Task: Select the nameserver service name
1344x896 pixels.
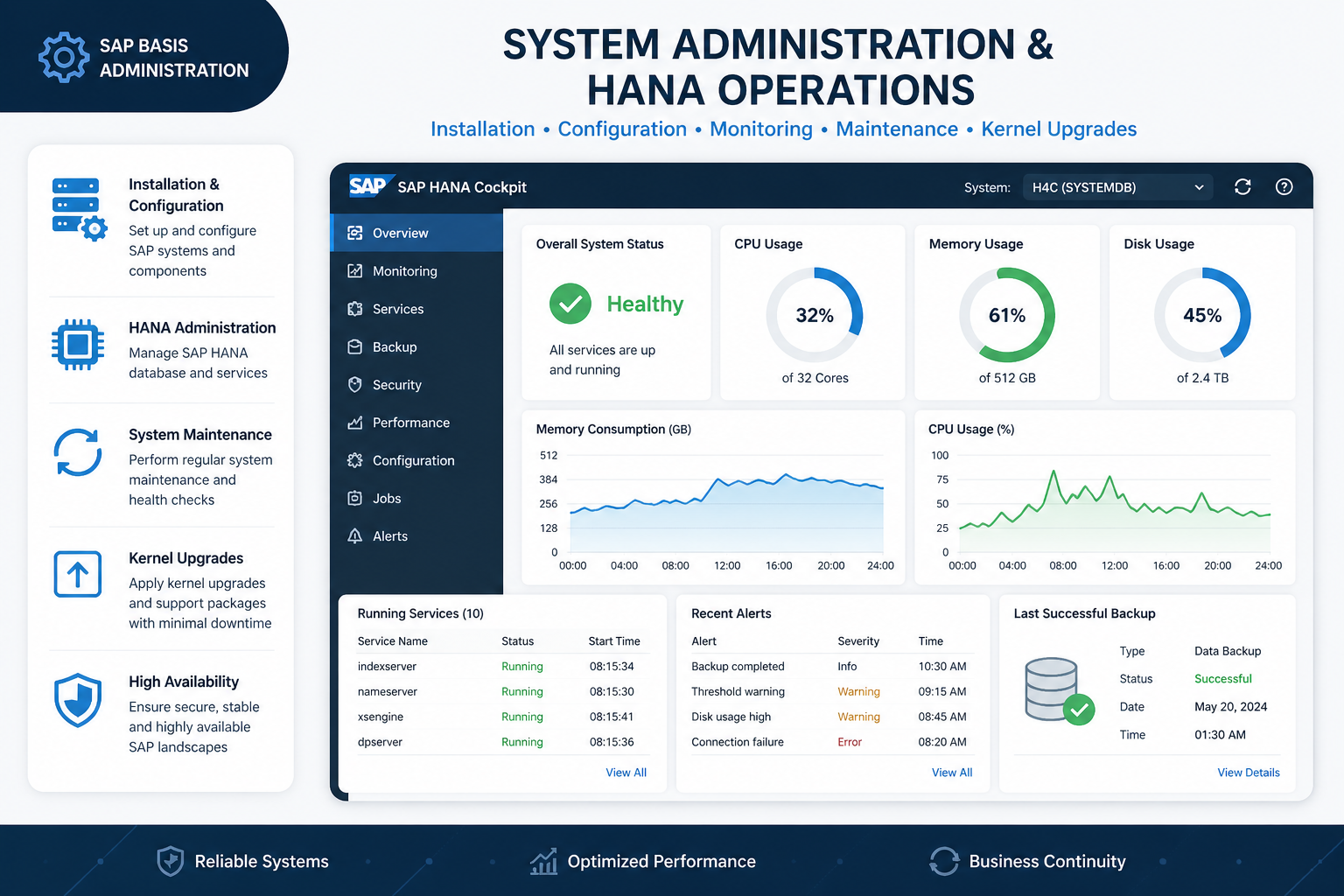Action: [x=388, y=691]
